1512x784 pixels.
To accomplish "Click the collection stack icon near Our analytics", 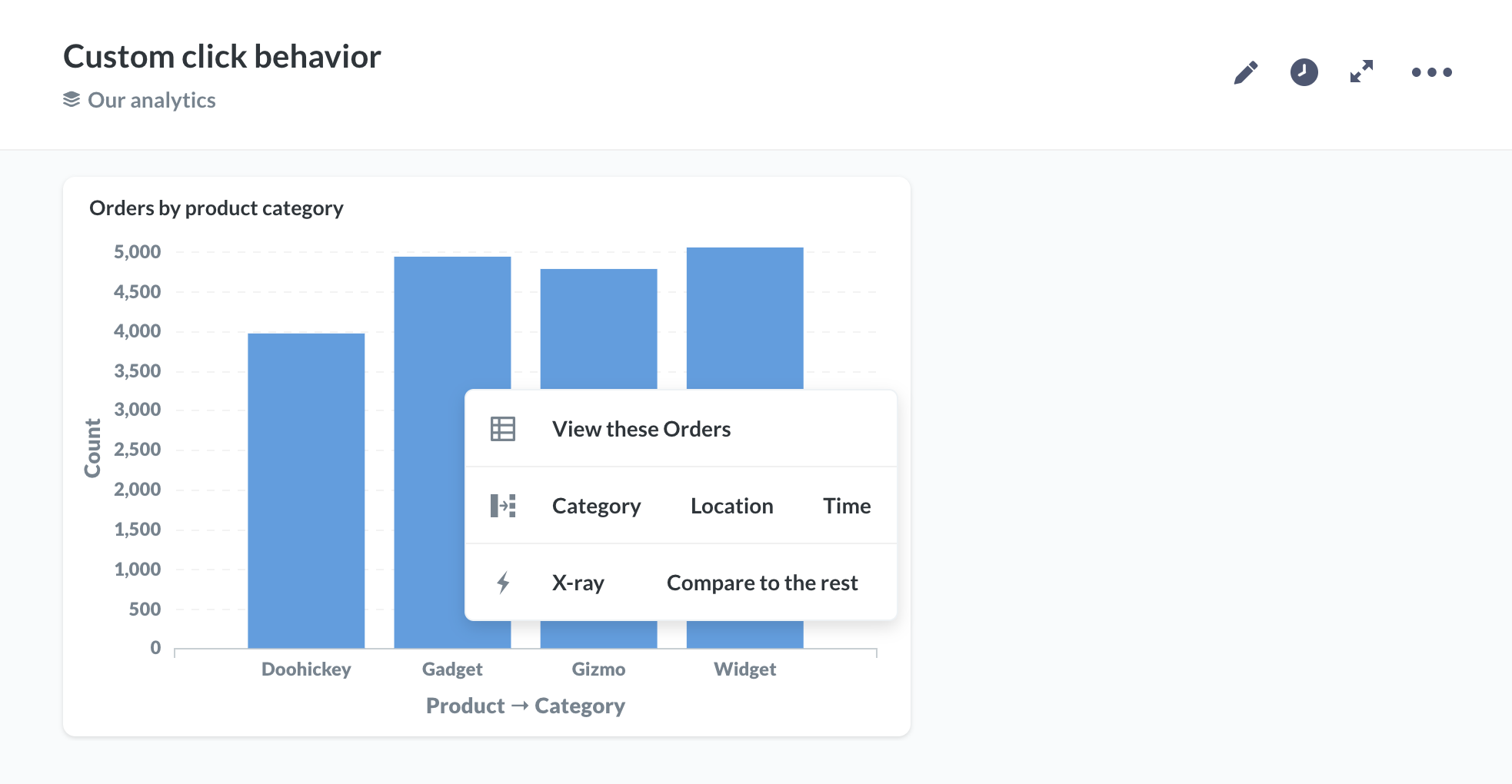I will (72, 100).
